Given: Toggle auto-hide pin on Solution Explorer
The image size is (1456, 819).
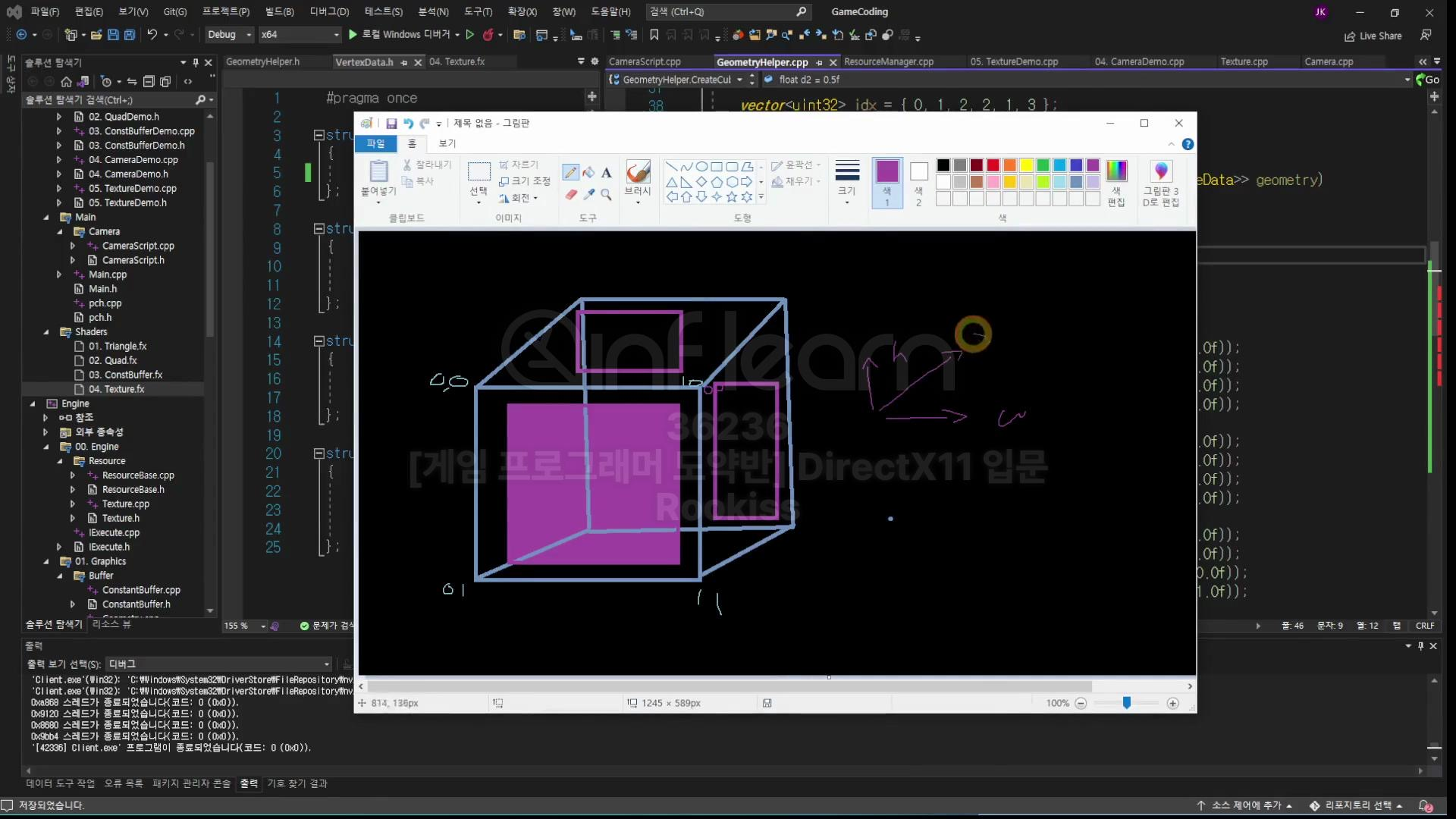Looking at the screenshot, I should tap(196, 62).
